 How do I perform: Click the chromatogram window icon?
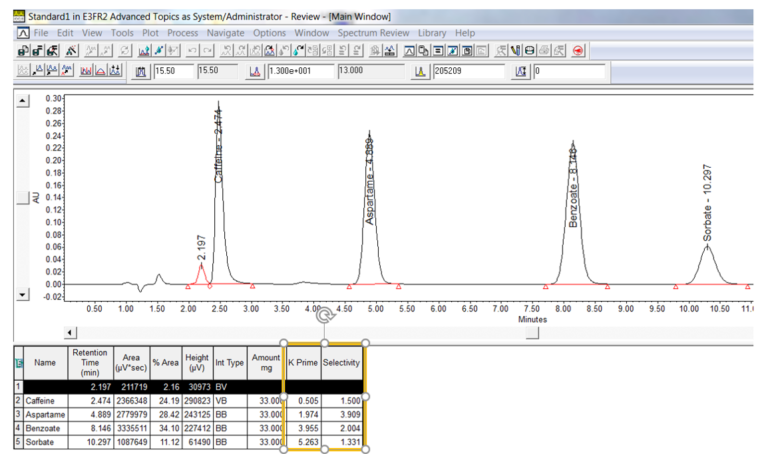click(409, 50)
